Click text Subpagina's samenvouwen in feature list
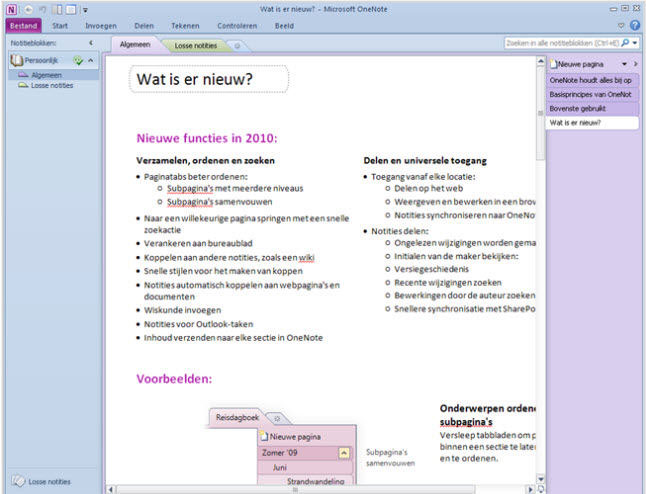The image size is (646, 494). pos(220,202)
